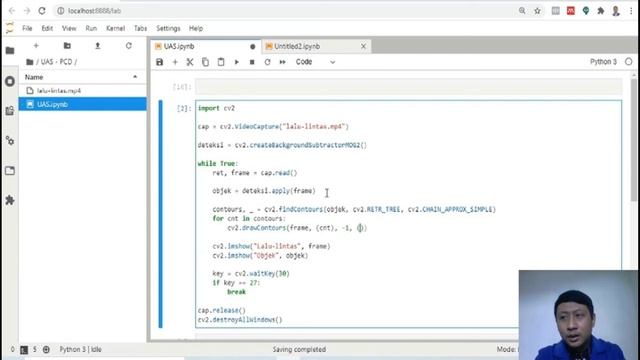Image resolution: width=640 pixels, height=360 pixels.
Task: Paste cell from clipboard
Action: (221, 62)
